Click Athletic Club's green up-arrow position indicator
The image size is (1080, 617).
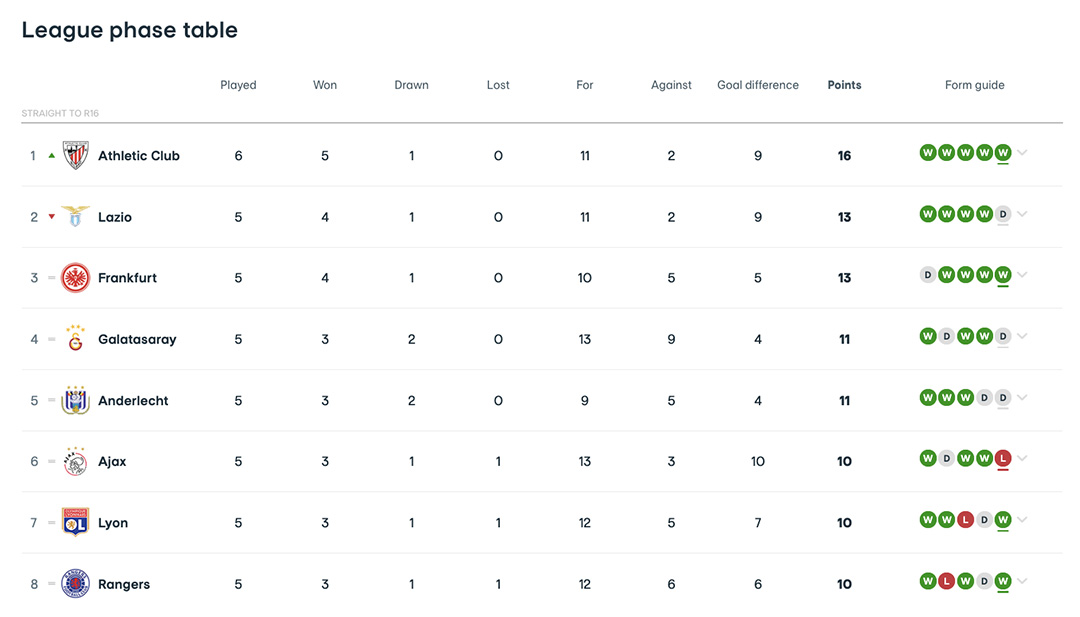click(52, 156)
